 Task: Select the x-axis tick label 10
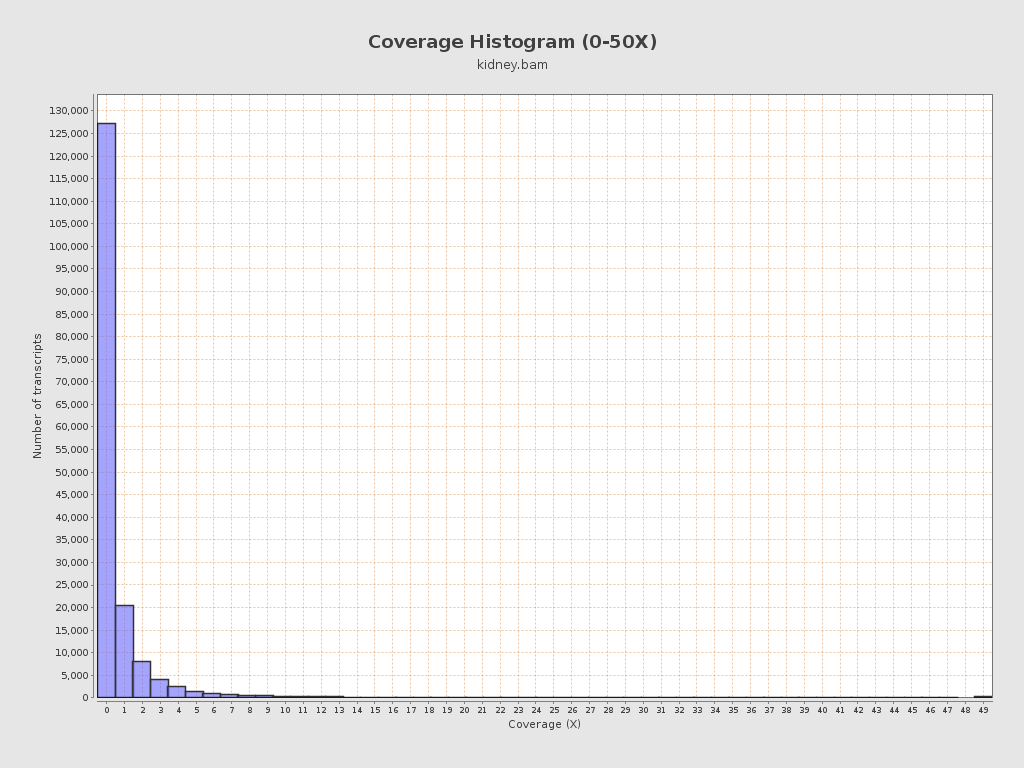pos(285,710)
